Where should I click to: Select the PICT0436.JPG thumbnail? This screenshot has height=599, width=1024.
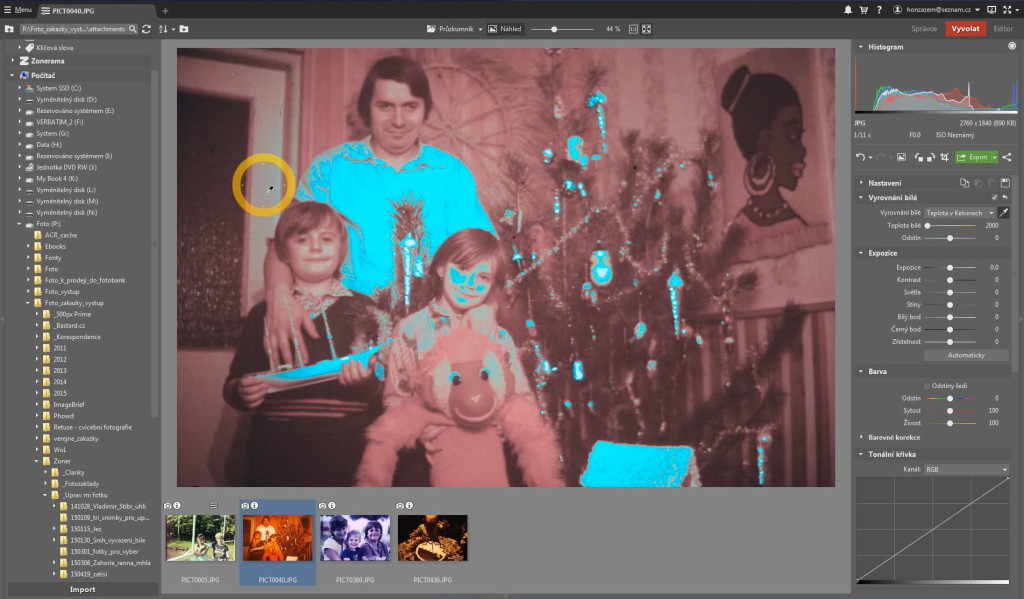coord(432,538)
